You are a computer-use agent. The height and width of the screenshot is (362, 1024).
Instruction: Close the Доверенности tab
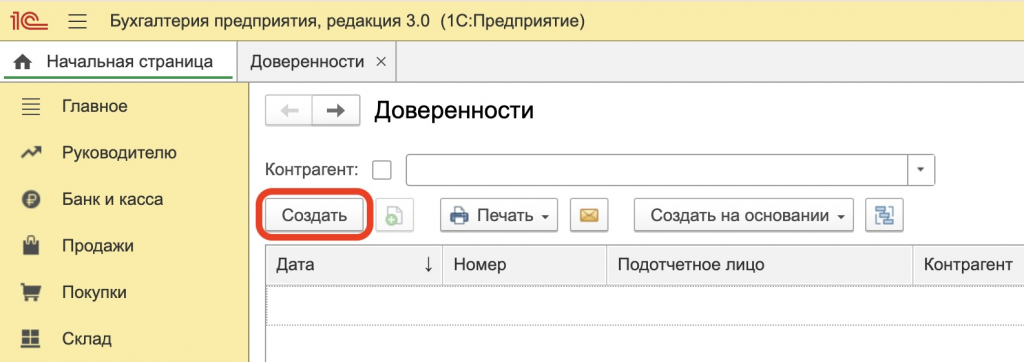[x=382, y=62]
